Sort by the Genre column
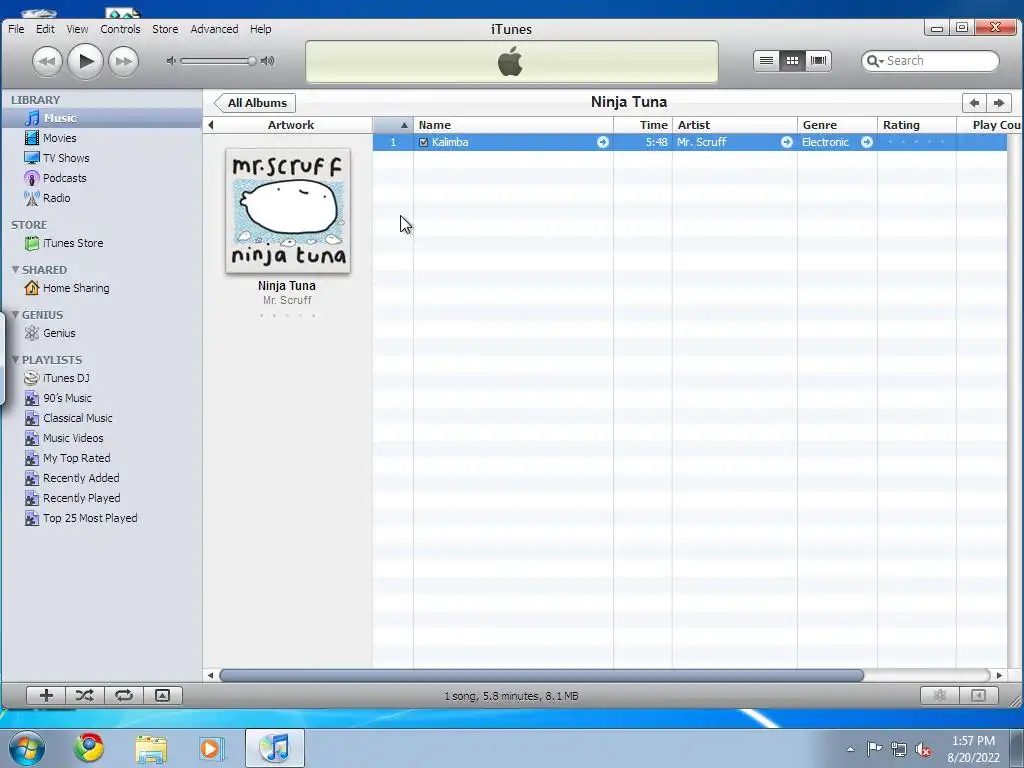 coord(837,125)
